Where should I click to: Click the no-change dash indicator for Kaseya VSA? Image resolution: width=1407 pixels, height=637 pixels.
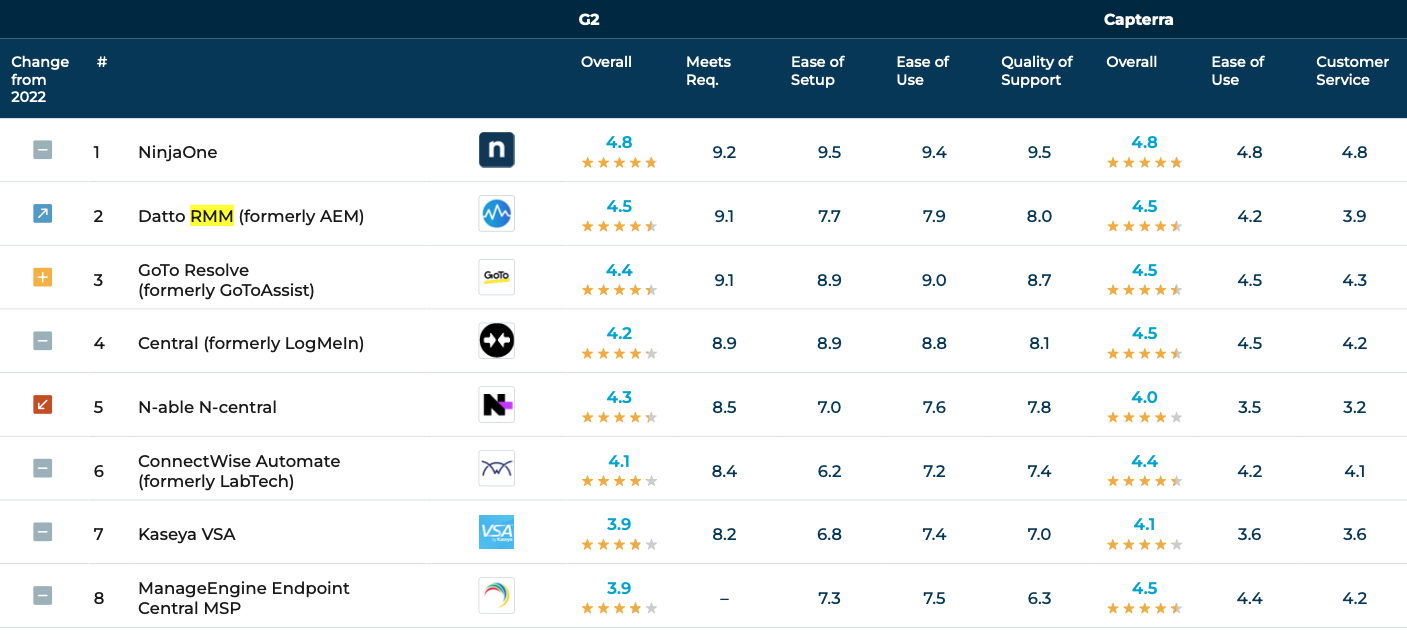point(41,532)
